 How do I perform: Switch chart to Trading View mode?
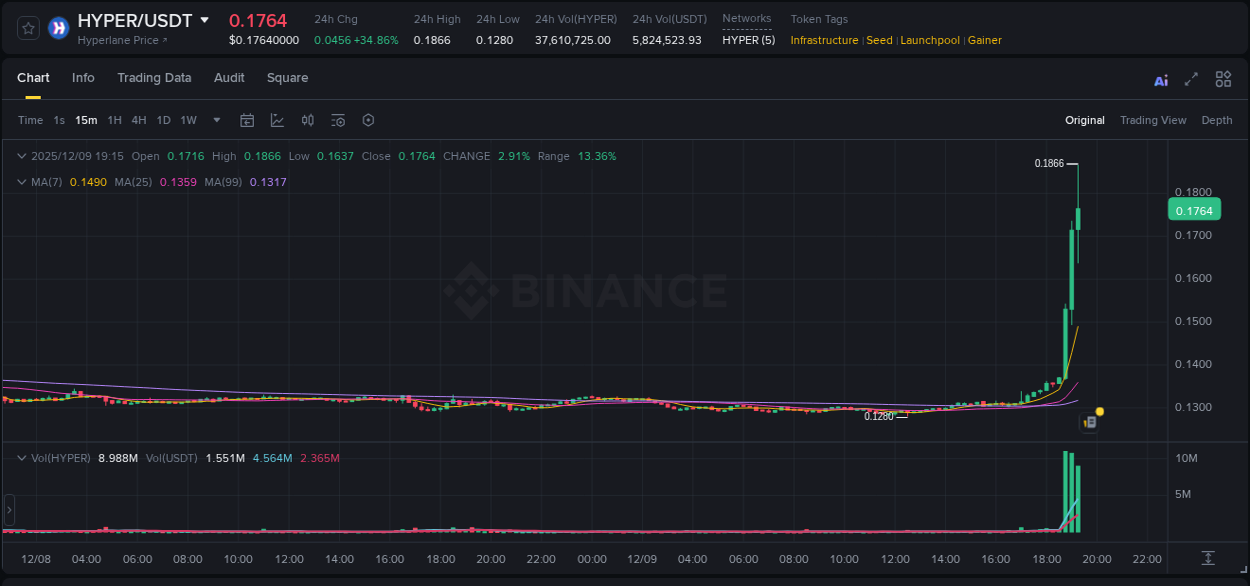click(1153, 120)
